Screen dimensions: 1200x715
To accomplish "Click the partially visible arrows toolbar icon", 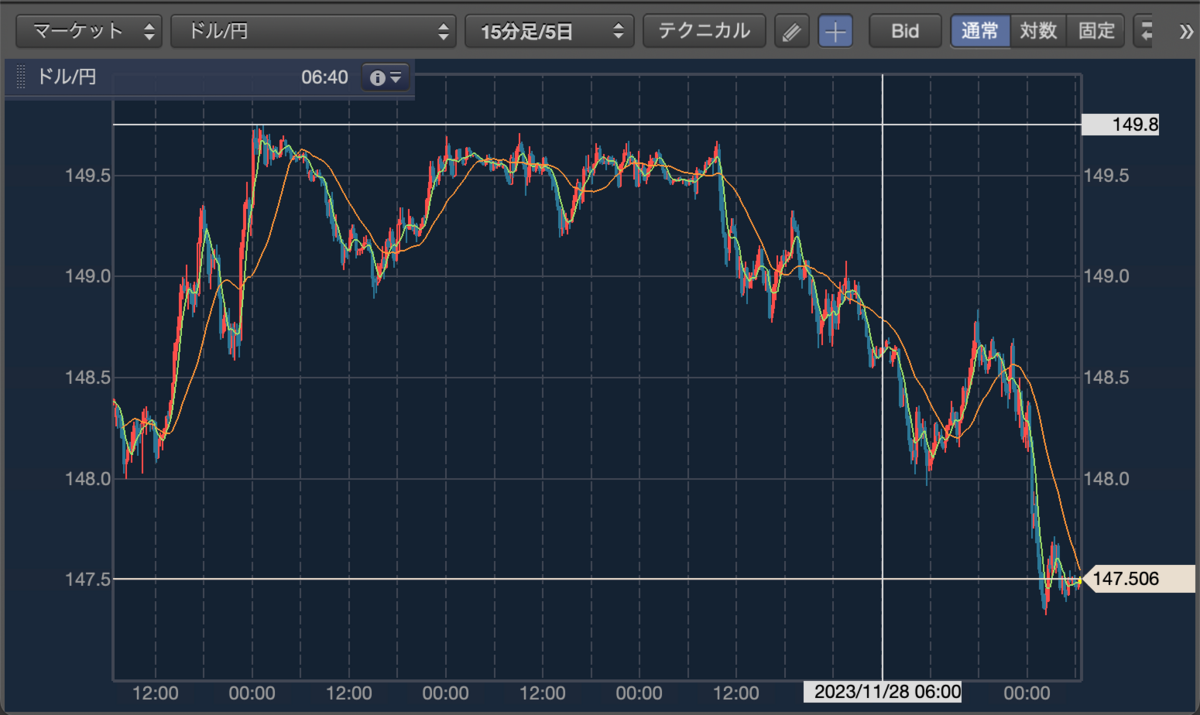I will click(x=1145, y=31).
